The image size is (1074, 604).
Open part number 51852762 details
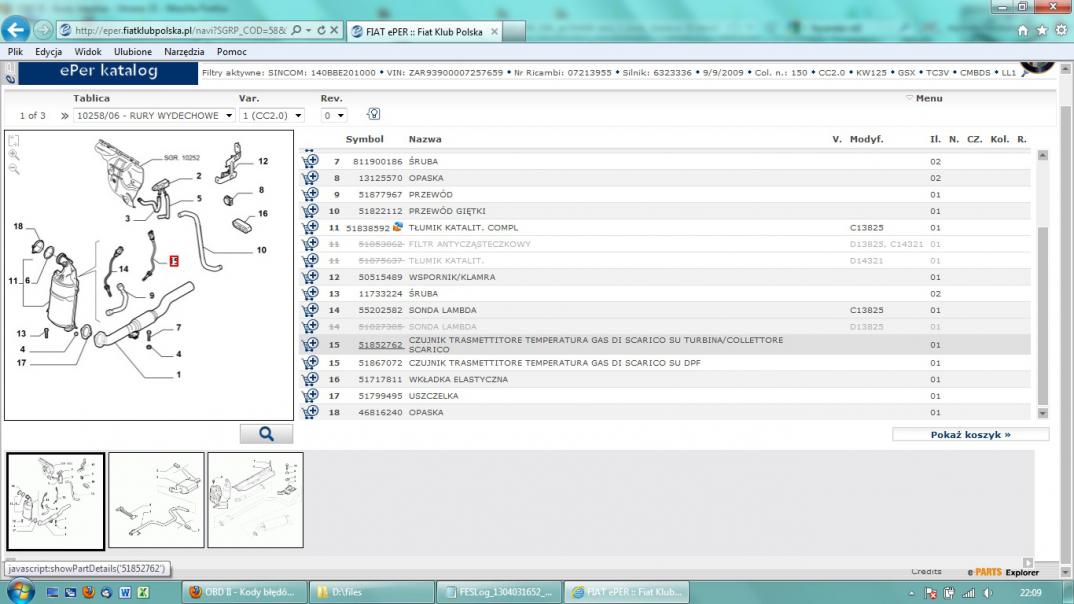click(x=380, y=344)
